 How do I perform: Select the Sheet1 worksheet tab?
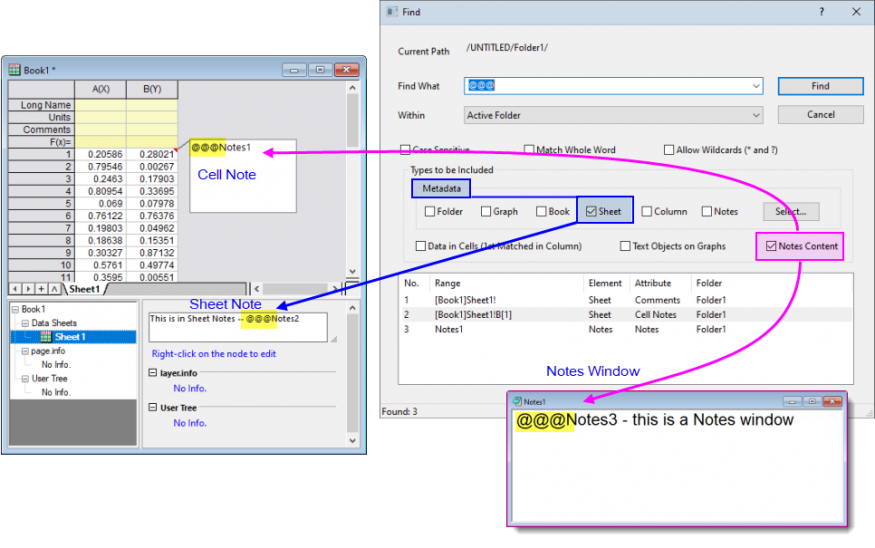pos(84,289)
